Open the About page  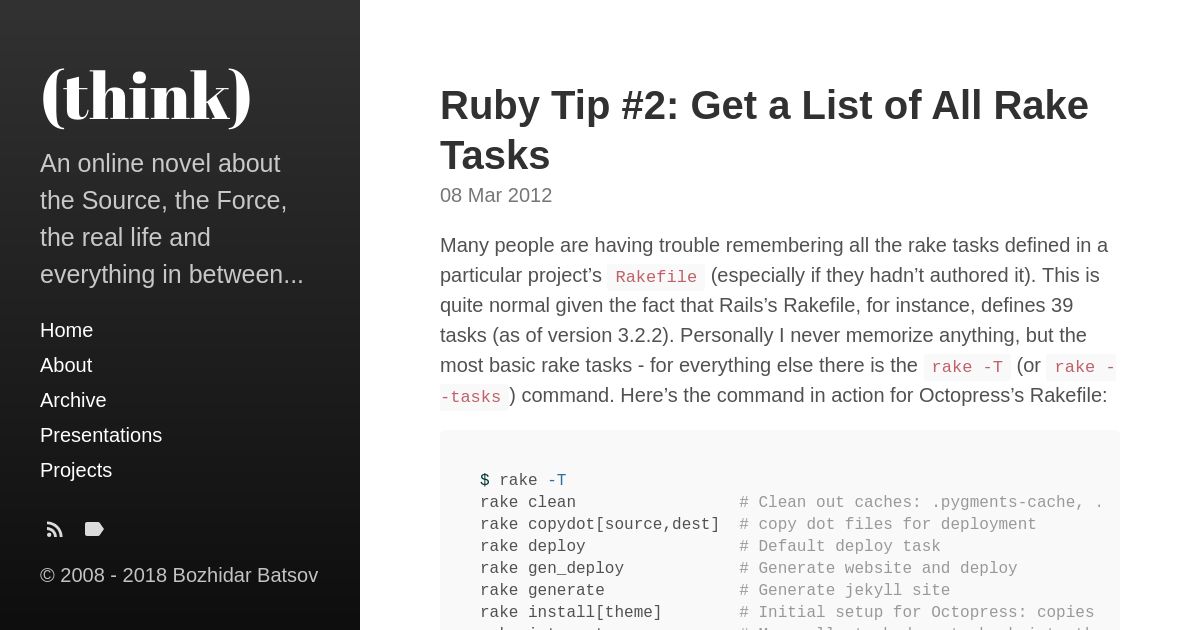(x=66, y=365)
